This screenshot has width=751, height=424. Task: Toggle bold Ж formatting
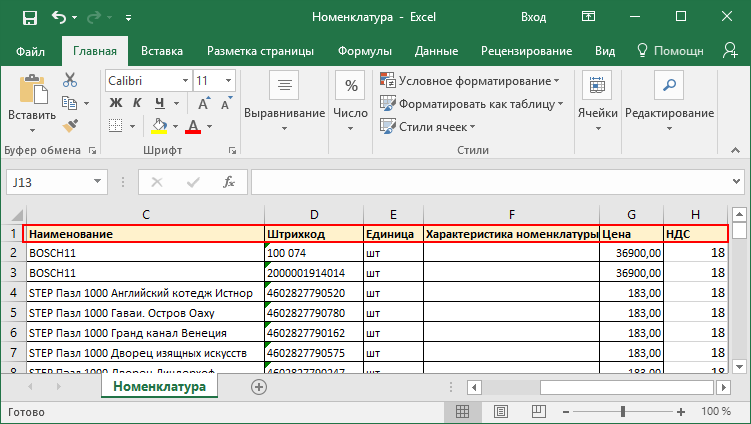coord(115,103)
